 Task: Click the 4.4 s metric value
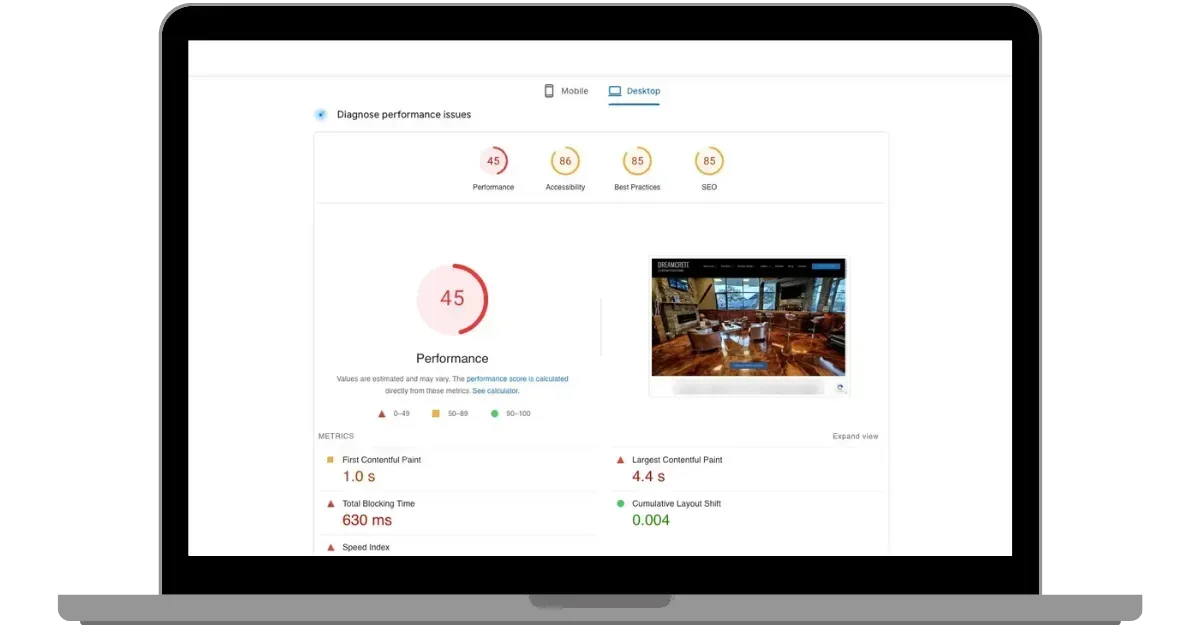(649, 477)
